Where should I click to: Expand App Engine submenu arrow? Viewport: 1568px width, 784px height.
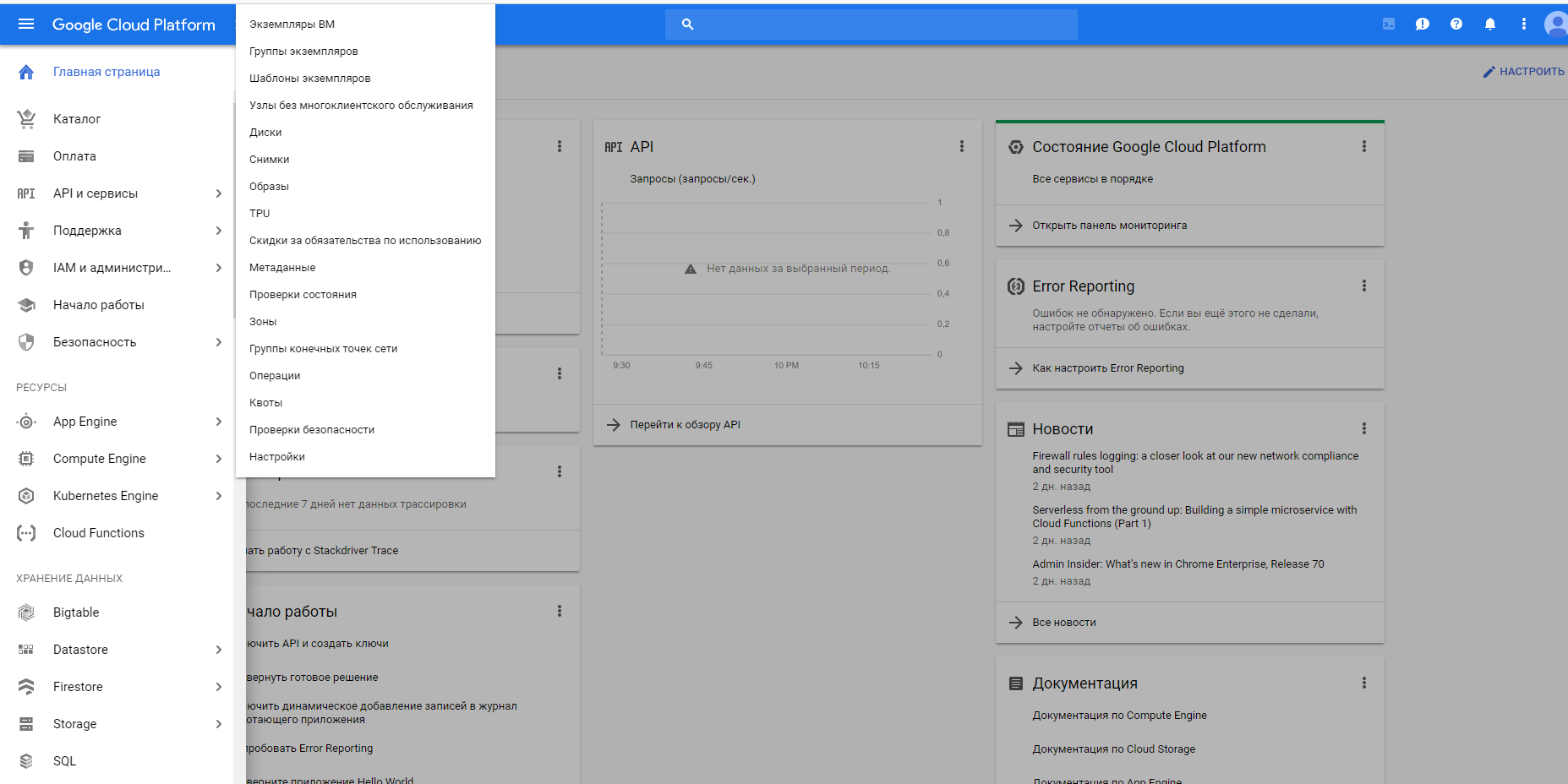click(219, 422)
